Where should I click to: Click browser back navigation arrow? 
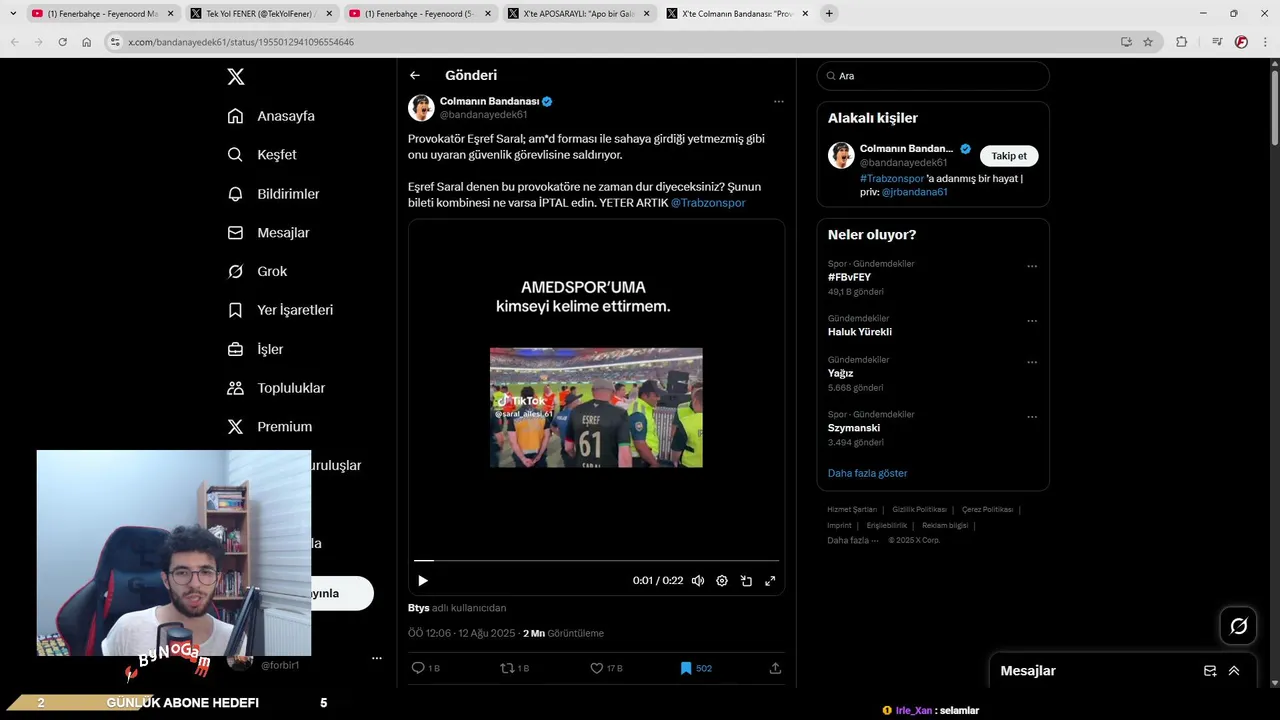pyautogui.click(x=14, y=42)
